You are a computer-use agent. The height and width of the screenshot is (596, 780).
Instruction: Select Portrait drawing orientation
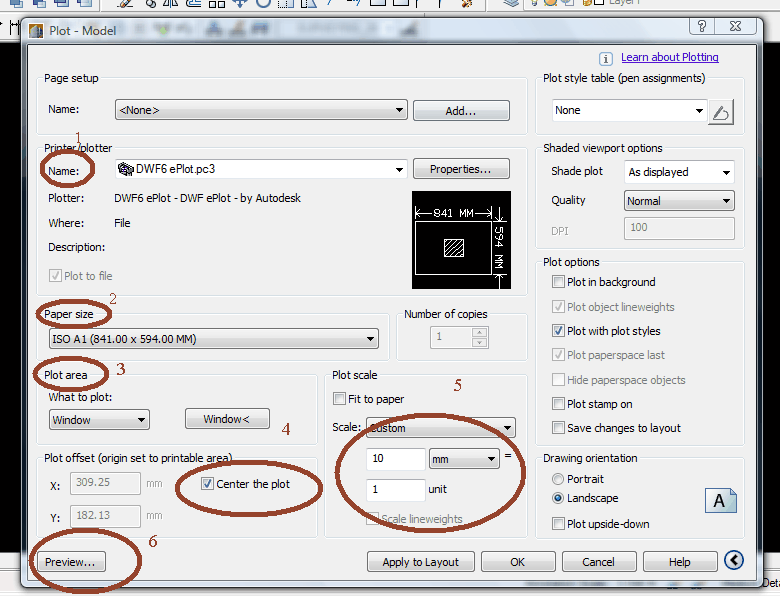click(558, 478)
